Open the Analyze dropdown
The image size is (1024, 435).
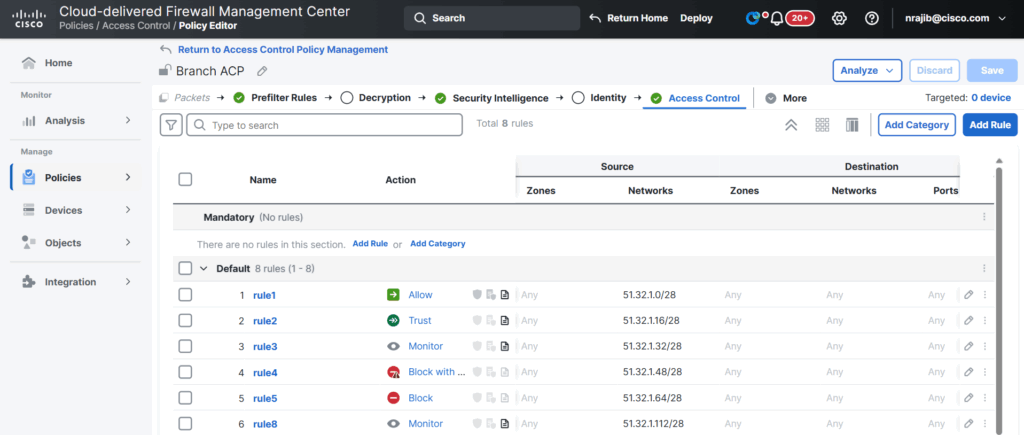point(867,70)
